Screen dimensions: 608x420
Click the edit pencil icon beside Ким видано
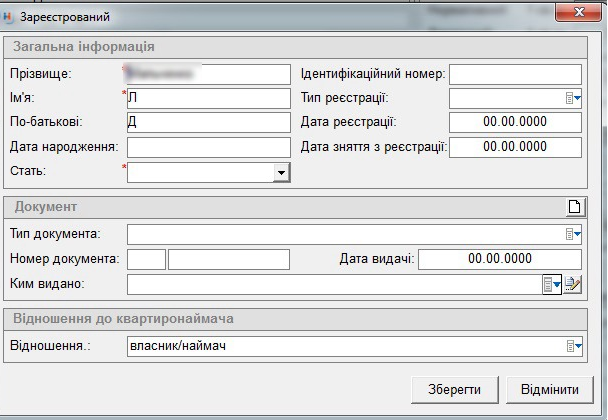pyautogui.click(x=573, y=285)
